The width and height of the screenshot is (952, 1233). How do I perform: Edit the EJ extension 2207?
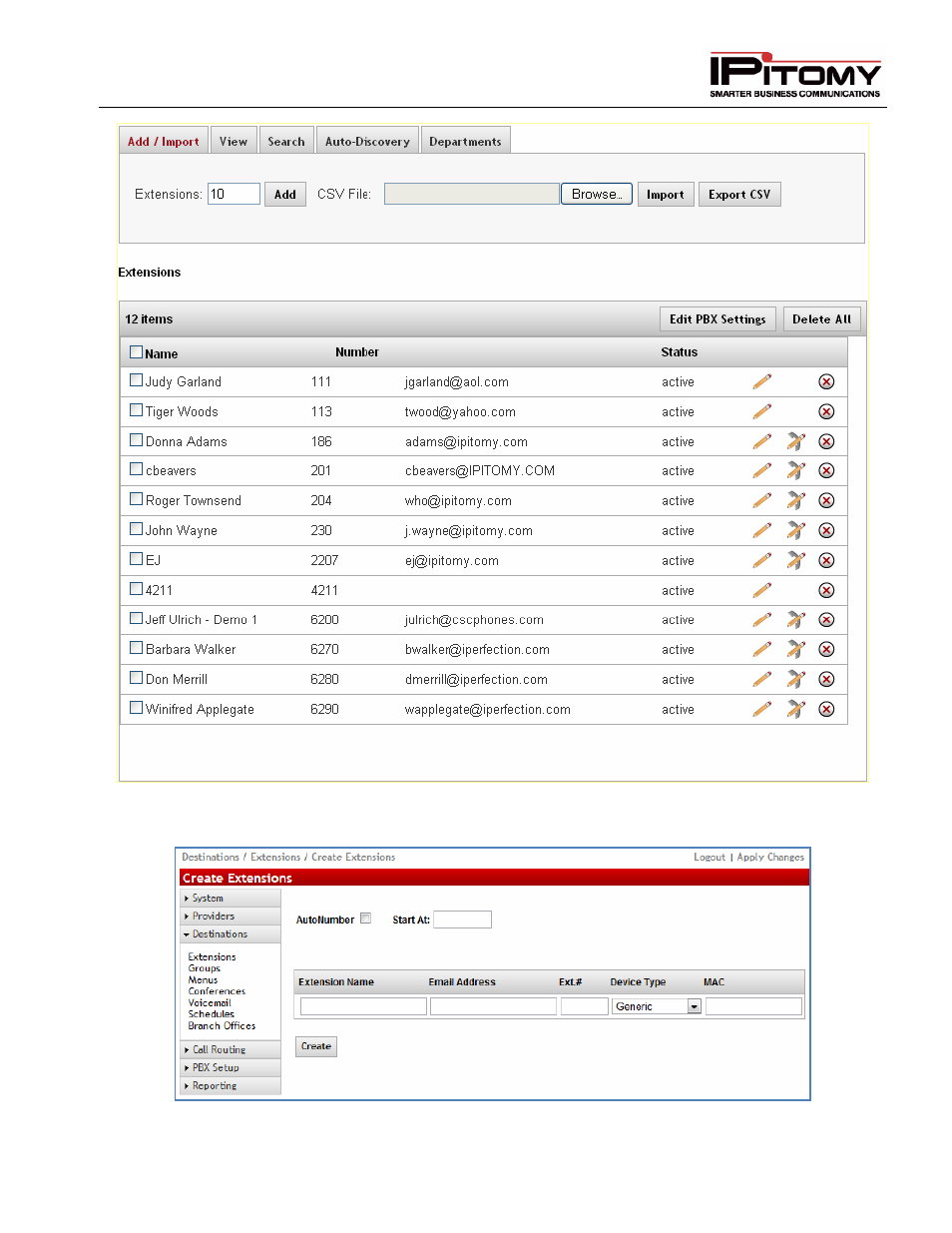[762, 560]
